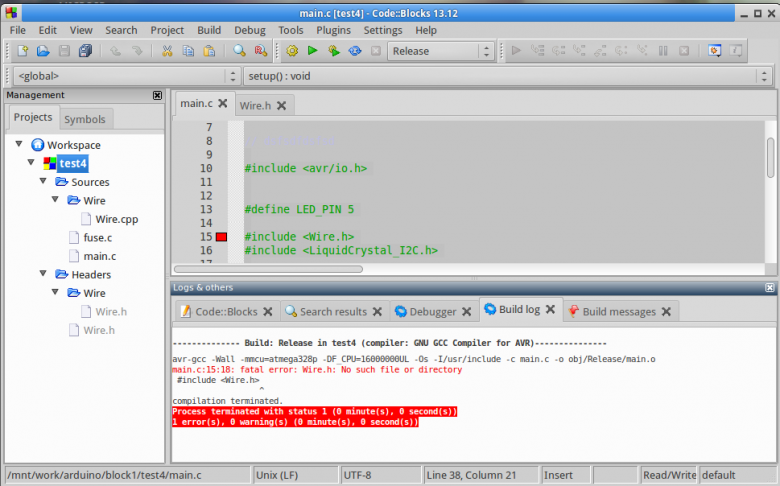The image size is (780, 486).
Task: Collapse the Headers folder arrow
Action: [x=43, y=274]
